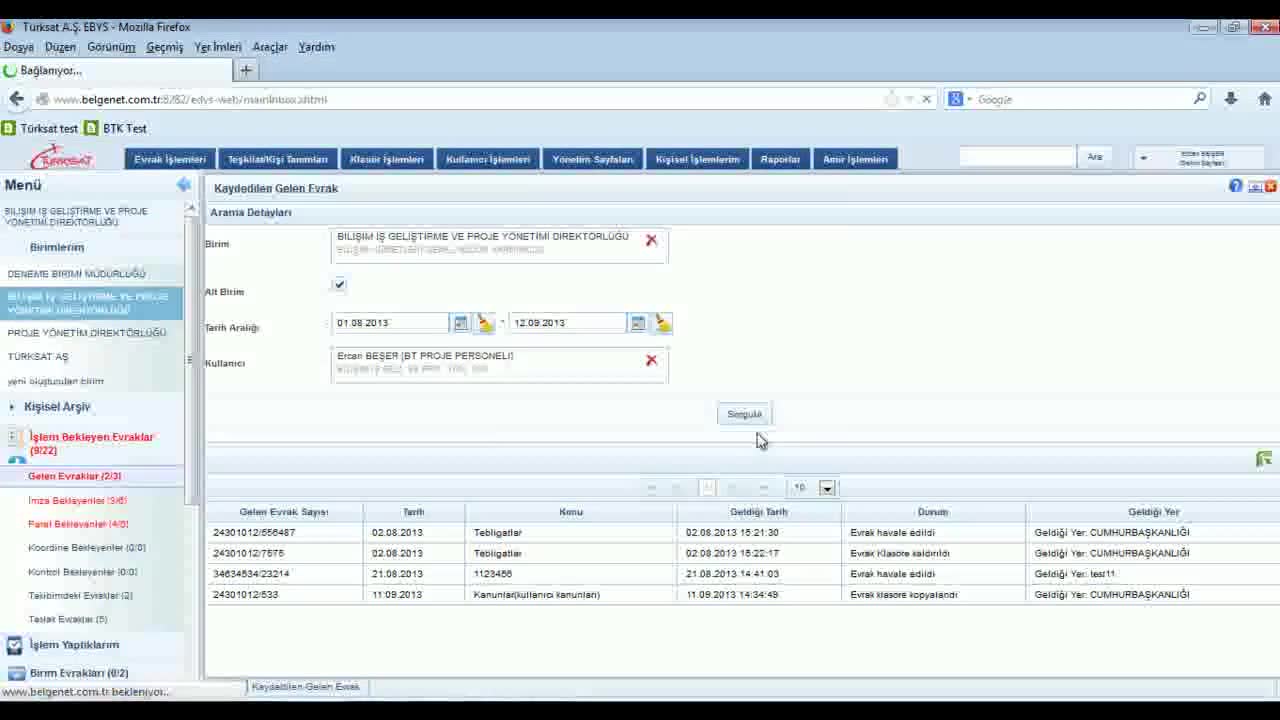
Task: Open the rows-per-page dropdown
Action: (x=827, y=488)
